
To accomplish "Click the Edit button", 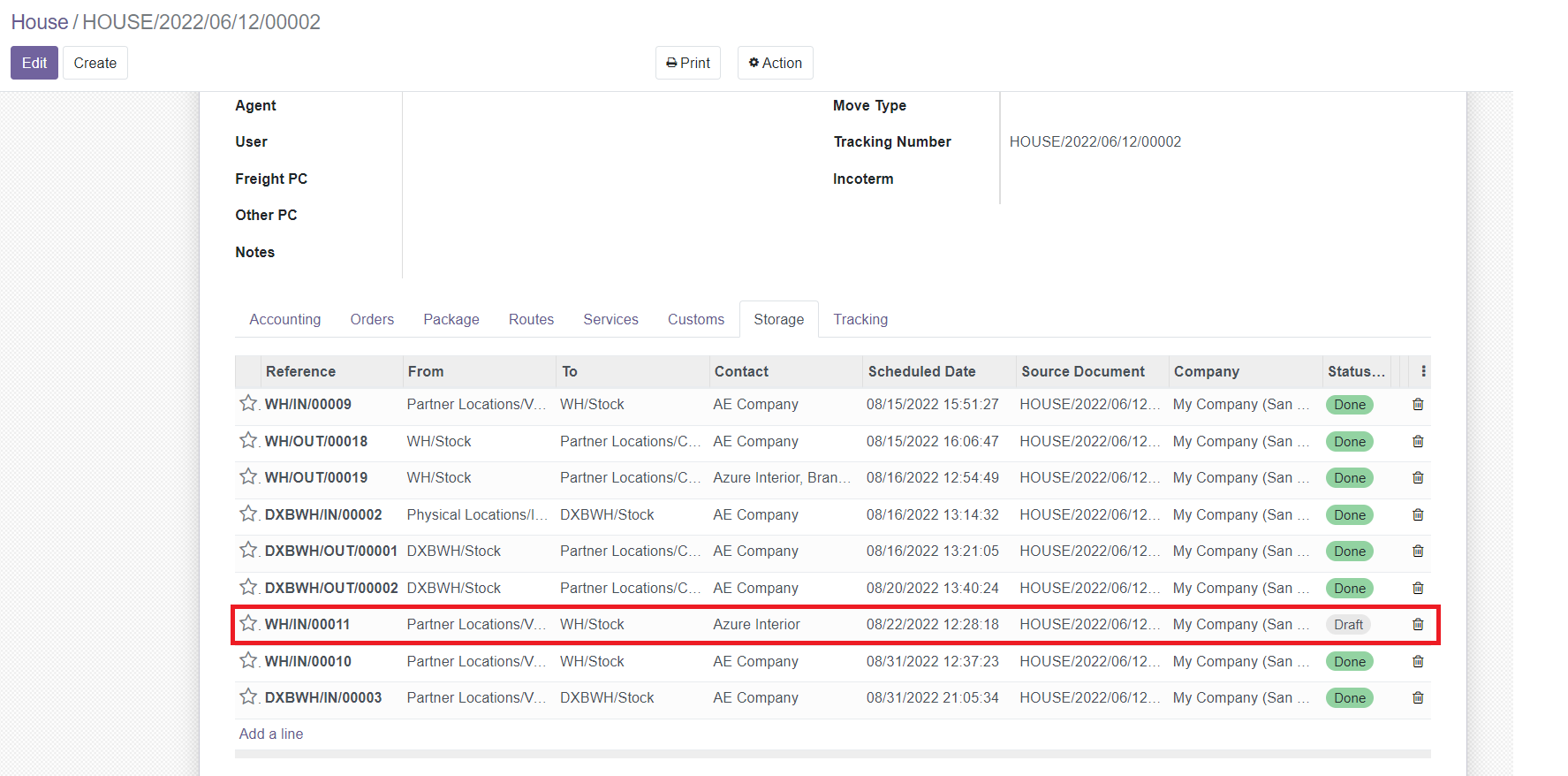I will coord(34,64).
